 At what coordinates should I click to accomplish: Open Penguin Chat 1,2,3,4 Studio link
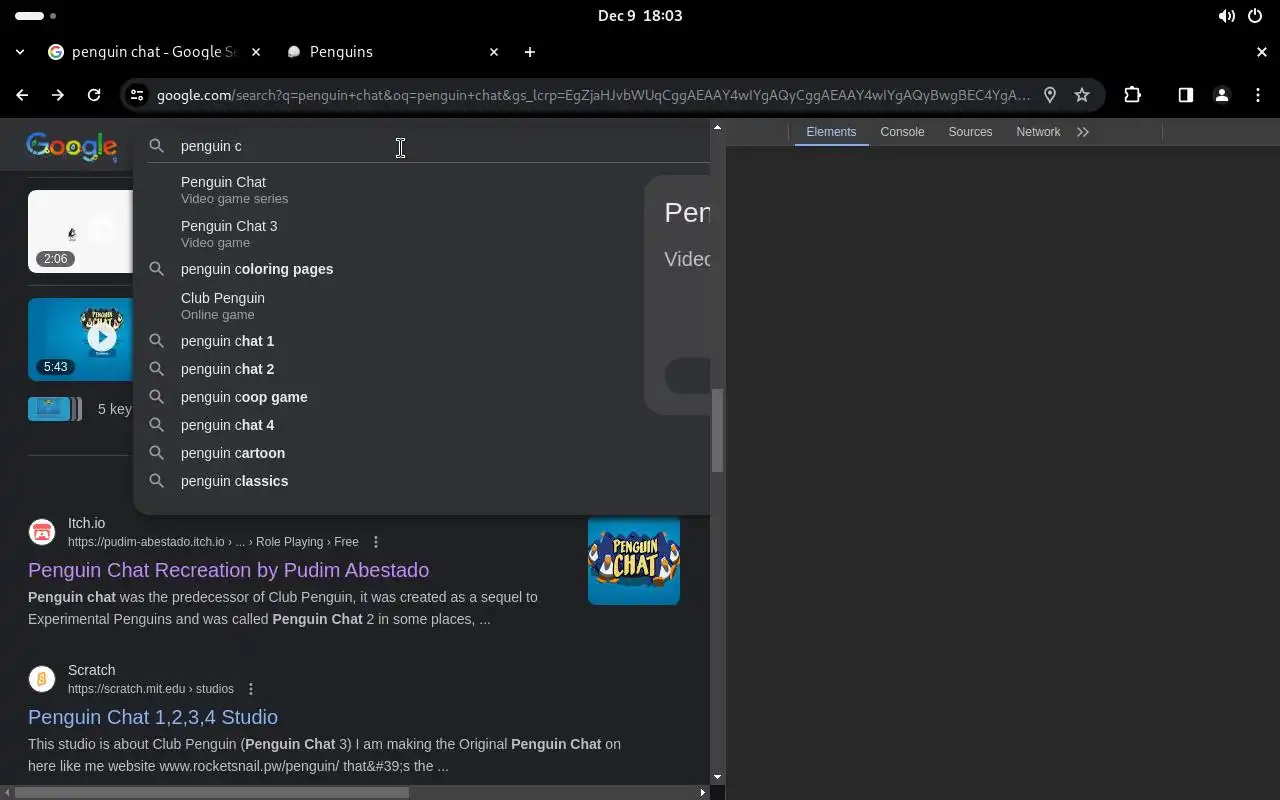(x=153, y=717)
